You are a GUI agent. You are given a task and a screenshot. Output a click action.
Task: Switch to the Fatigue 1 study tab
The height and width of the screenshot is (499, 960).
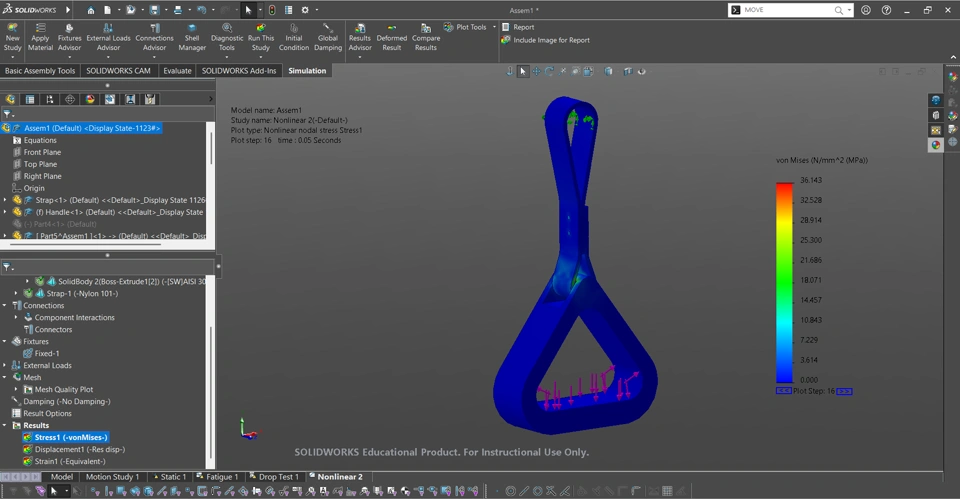click(x=218, y=477)
